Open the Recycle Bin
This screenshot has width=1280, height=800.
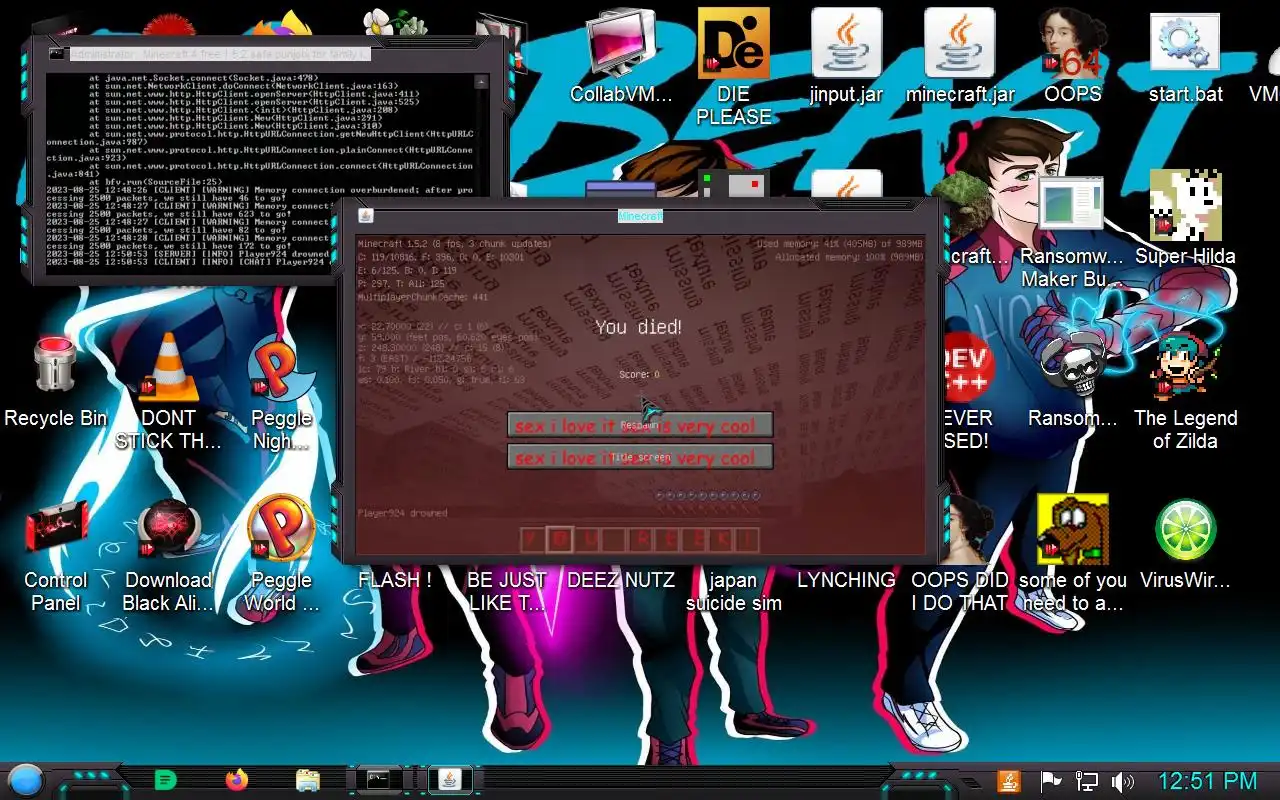pyautogui.click(x=56, y=380)
